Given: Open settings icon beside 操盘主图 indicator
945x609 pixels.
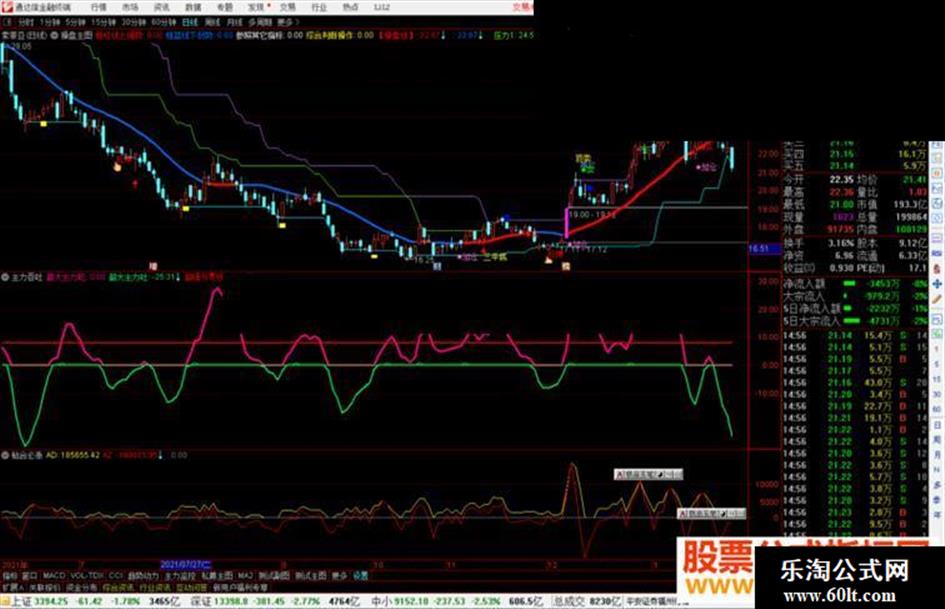Looking at the screenshot, I should pyautogui.click(x=54, y=36).
